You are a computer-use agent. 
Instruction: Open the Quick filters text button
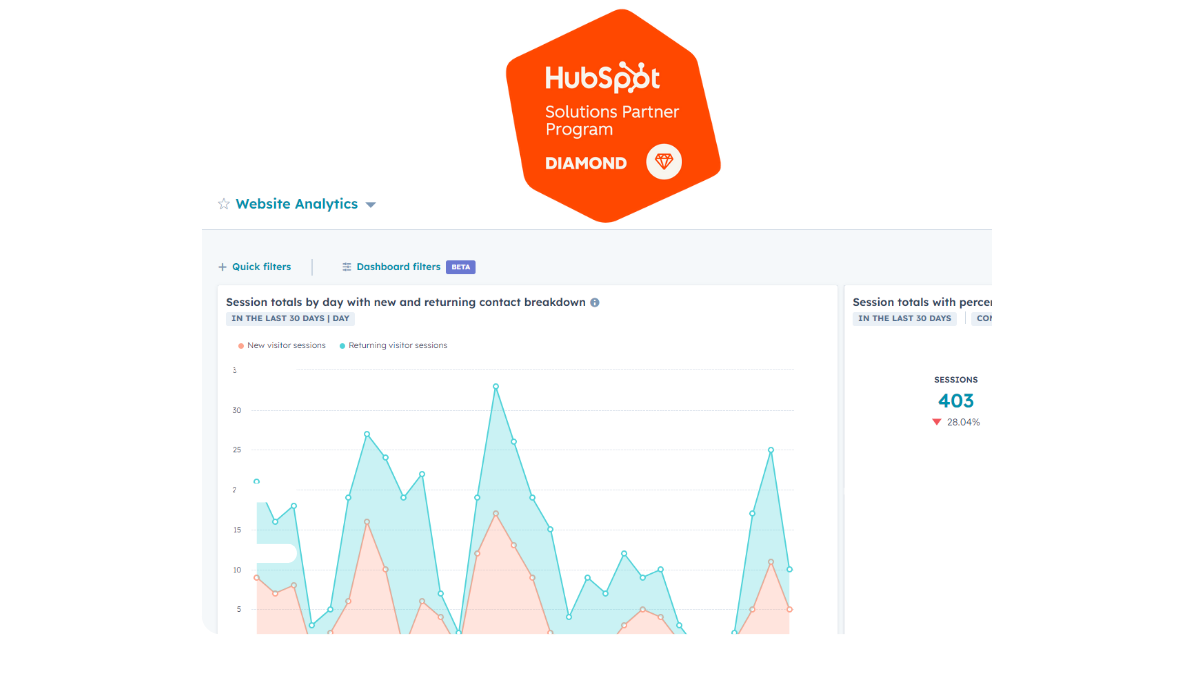pyautogui.click(x=261, y=267)
